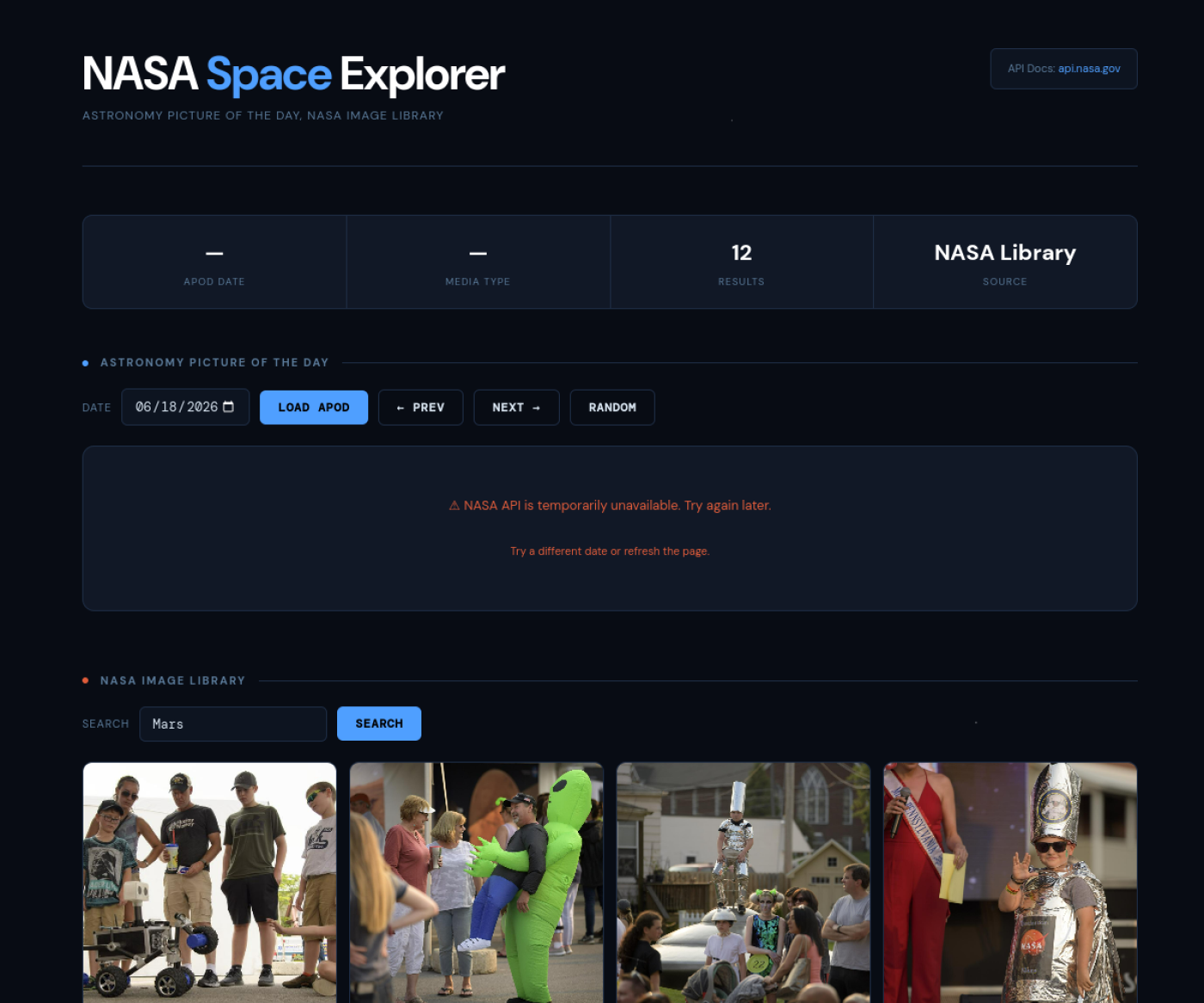Advance with the NEXT button
1204x1003 pixels.
click(516, 408)
